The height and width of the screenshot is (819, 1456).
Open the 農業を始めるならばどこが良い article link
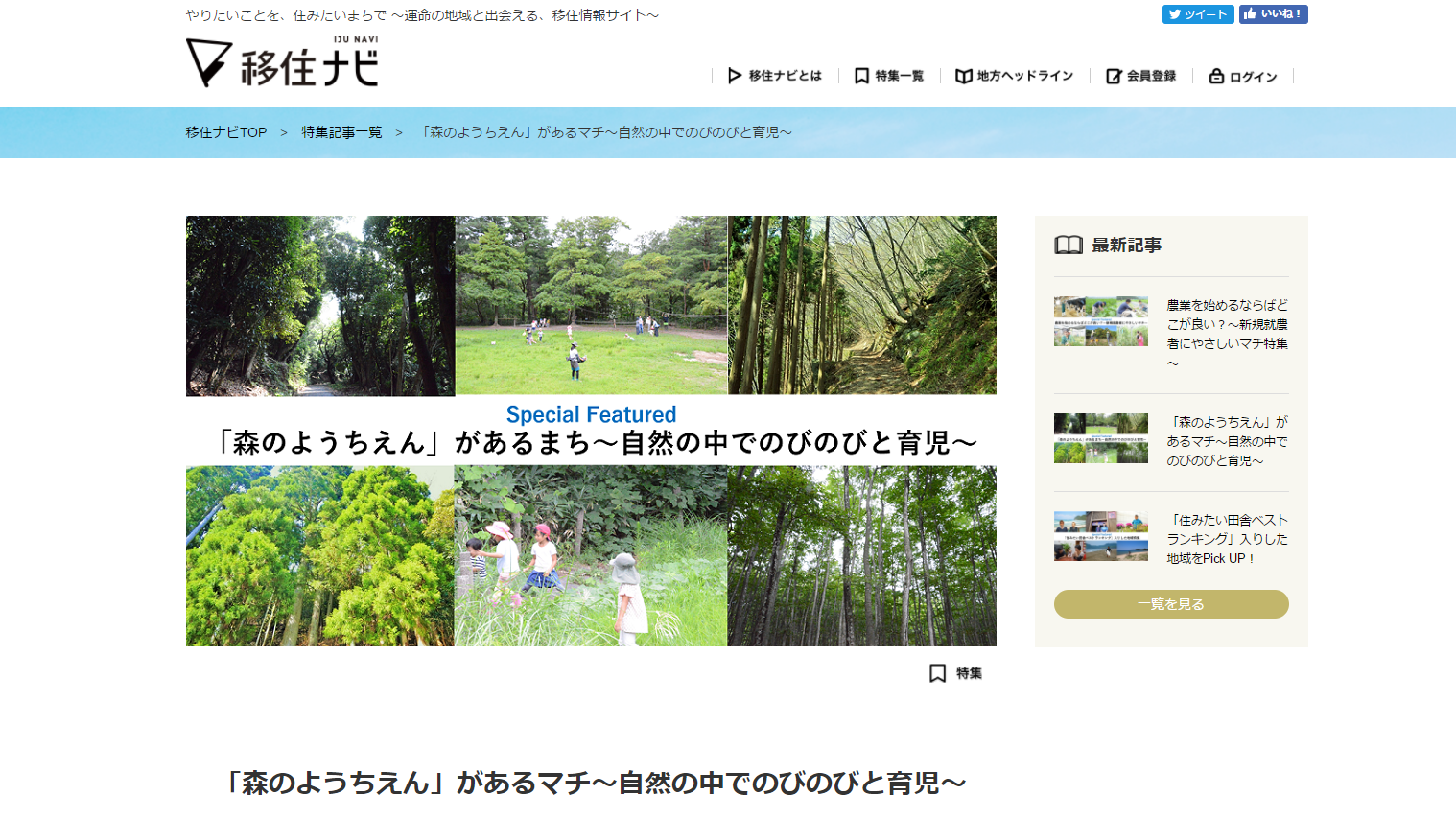pos(1227,324)
